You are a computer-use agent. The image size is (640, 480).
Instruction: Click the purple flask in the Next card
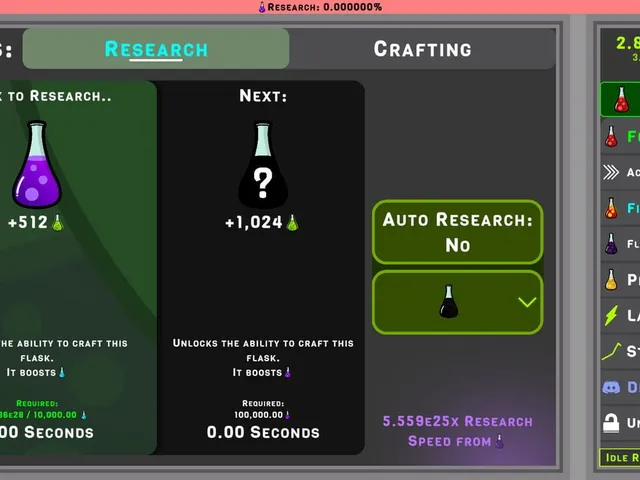tap(288, 372)
